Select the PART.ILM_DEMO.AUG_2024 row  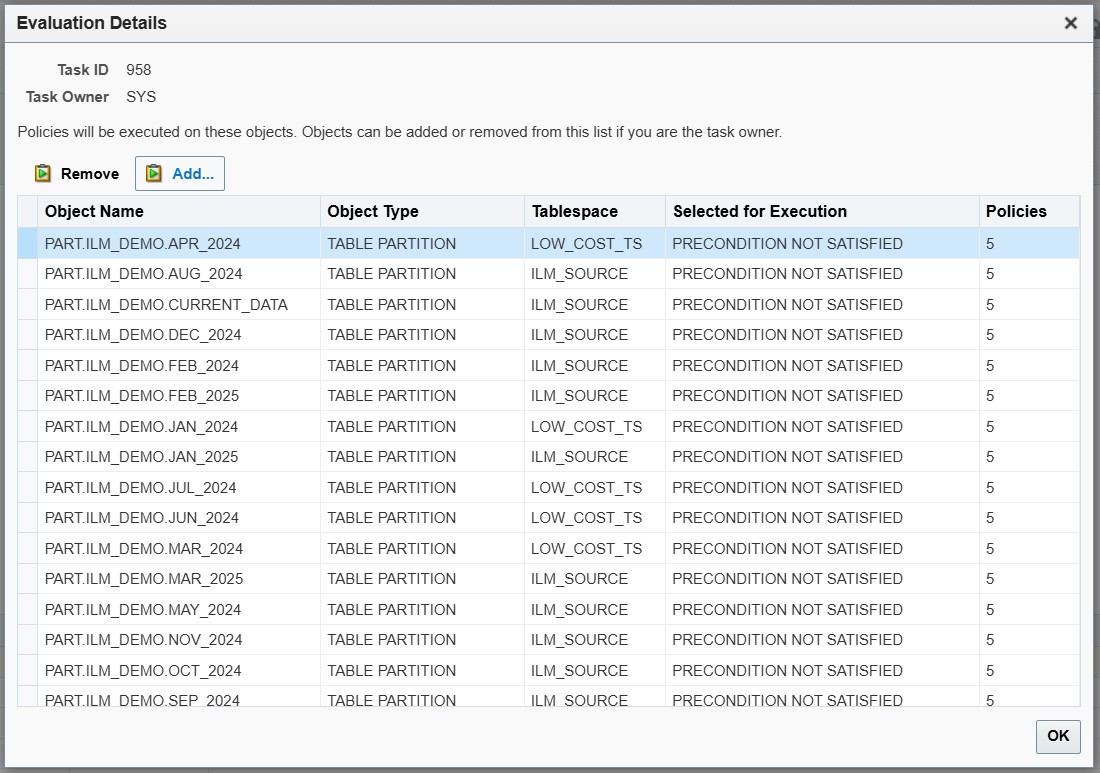[143, 274]
